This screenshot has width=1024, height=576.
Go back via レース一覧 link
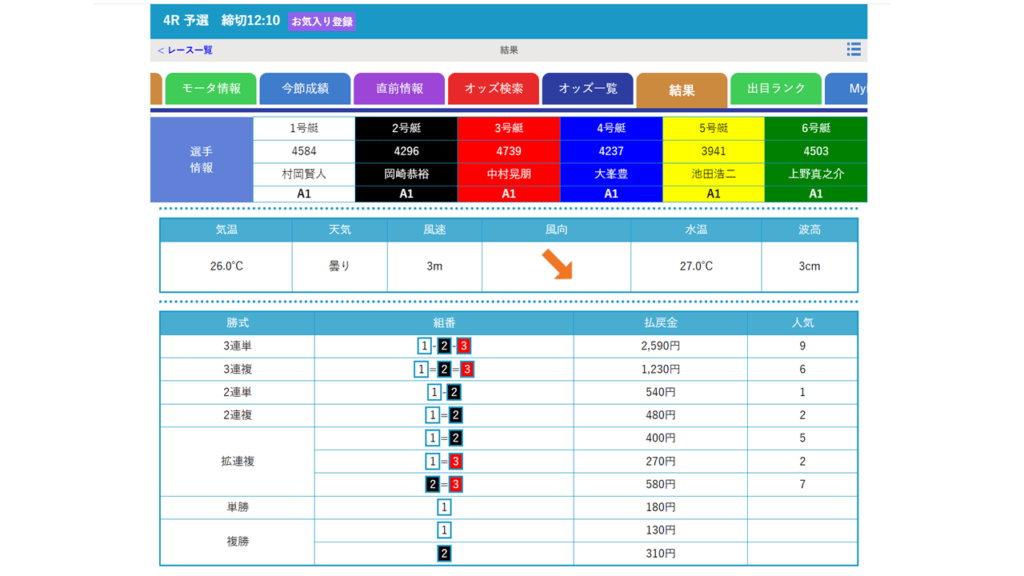tap(185, 50)
